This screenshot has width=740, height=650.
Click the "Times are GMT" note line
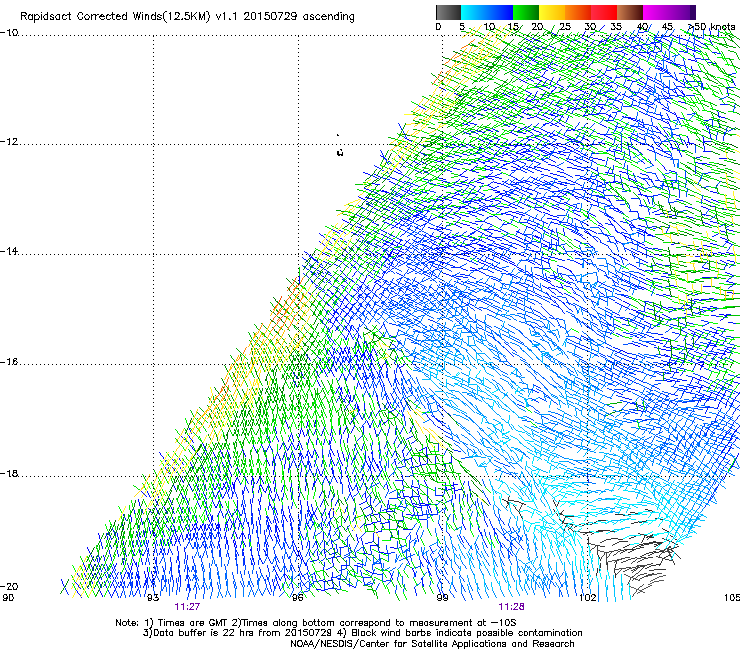(x=316, y=623)
